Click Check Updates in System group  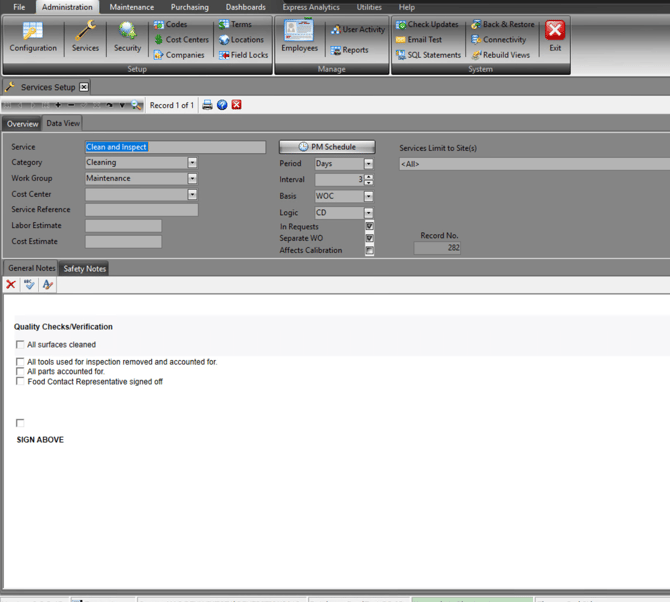(427, 25)
